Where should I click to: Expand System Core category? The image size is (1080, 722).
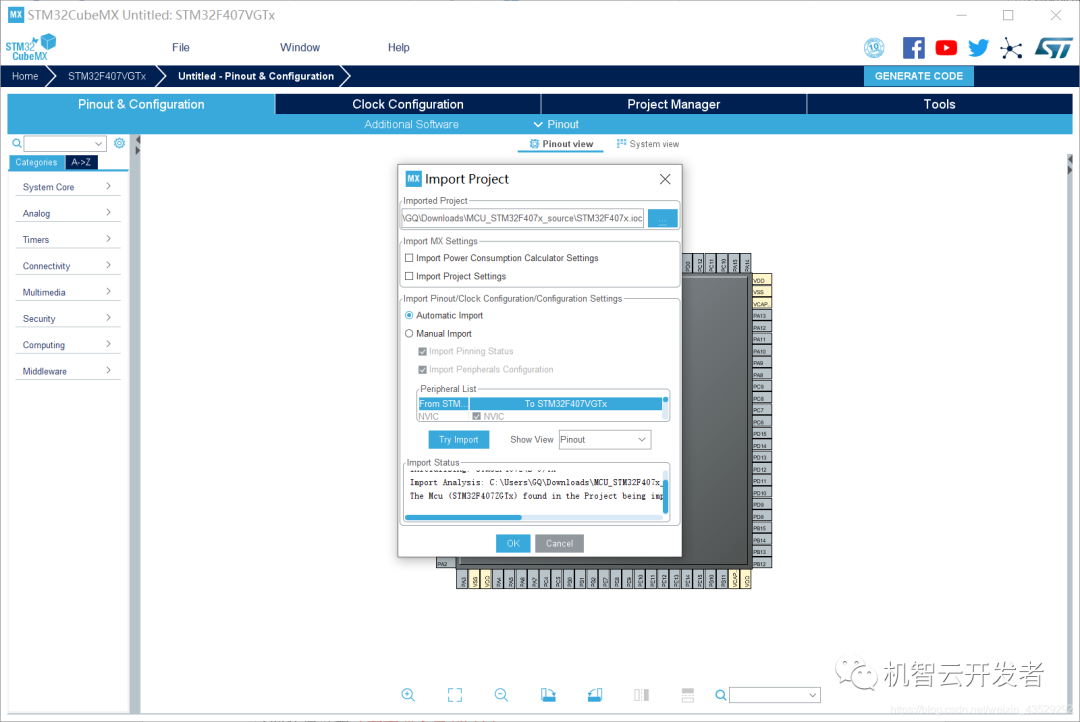(68, 187)
